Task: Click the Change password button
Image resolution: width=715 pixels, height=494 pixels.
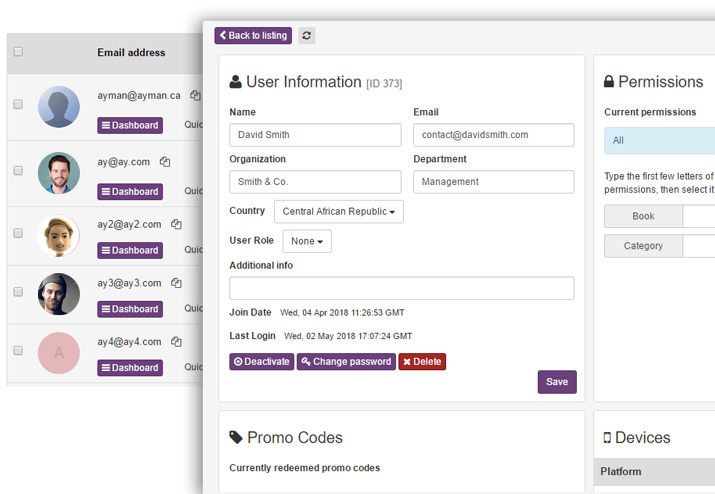Action: (346, 362)
